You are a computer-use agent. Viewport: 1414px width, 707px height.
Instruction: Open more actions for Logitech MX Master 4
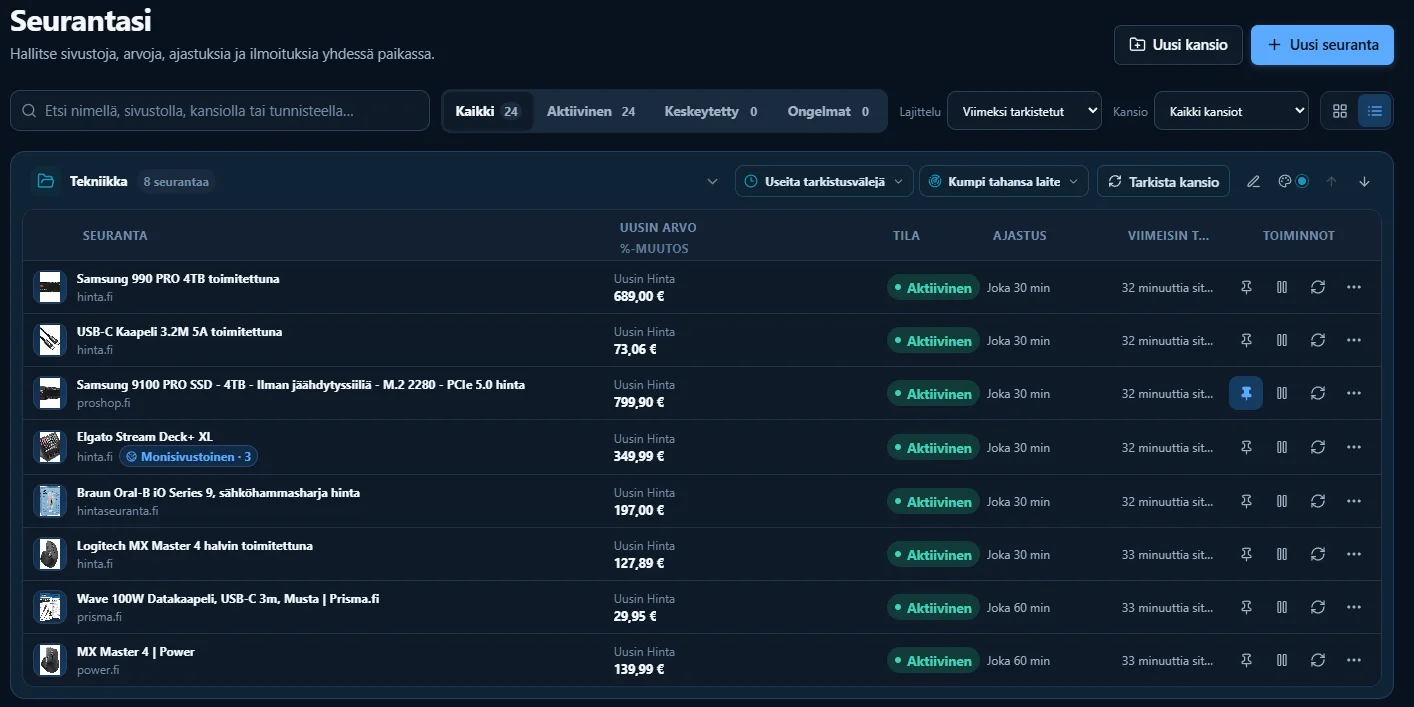pos(1354,554)
